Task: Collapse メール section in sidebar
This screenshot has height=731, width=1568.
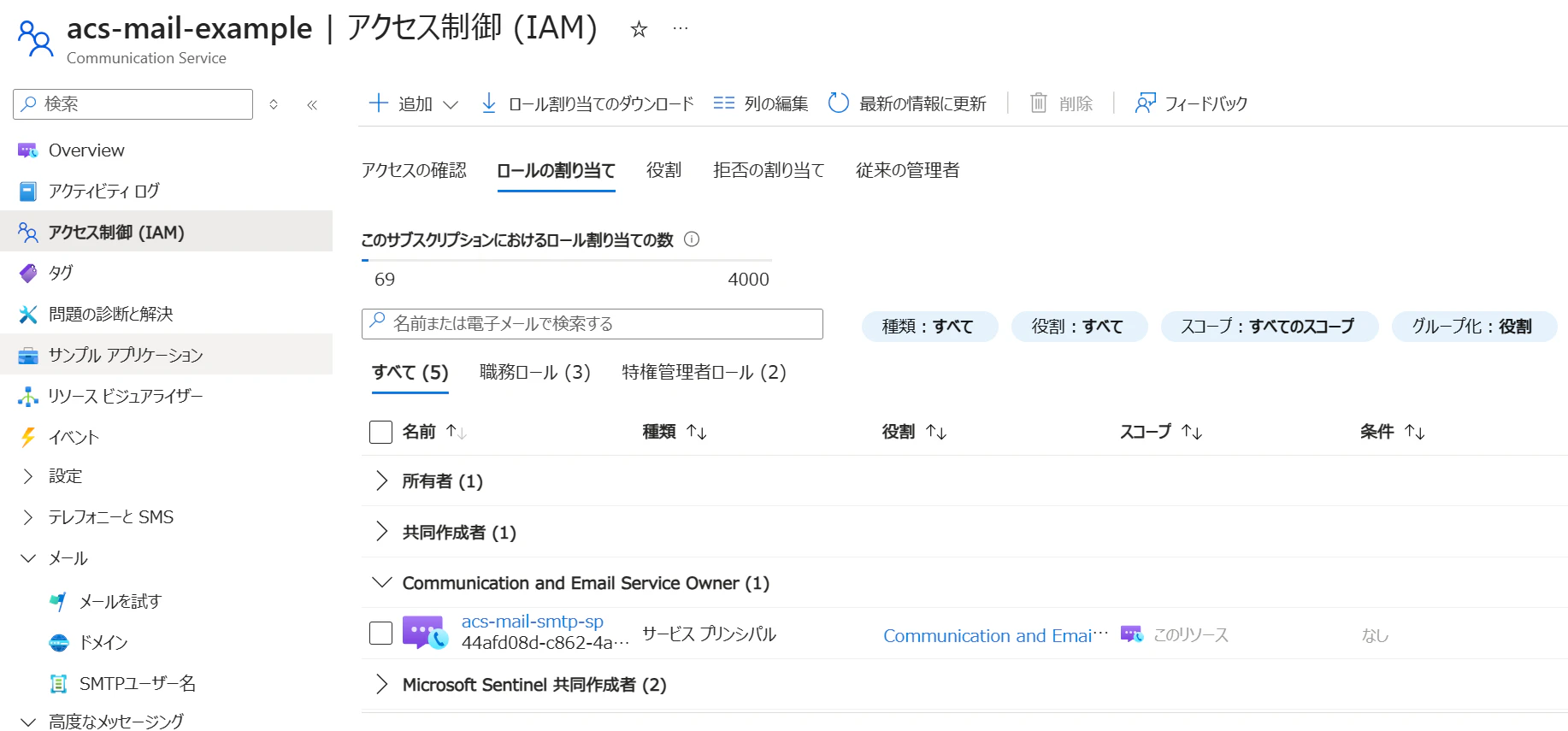Action: [x=27, y=558]
